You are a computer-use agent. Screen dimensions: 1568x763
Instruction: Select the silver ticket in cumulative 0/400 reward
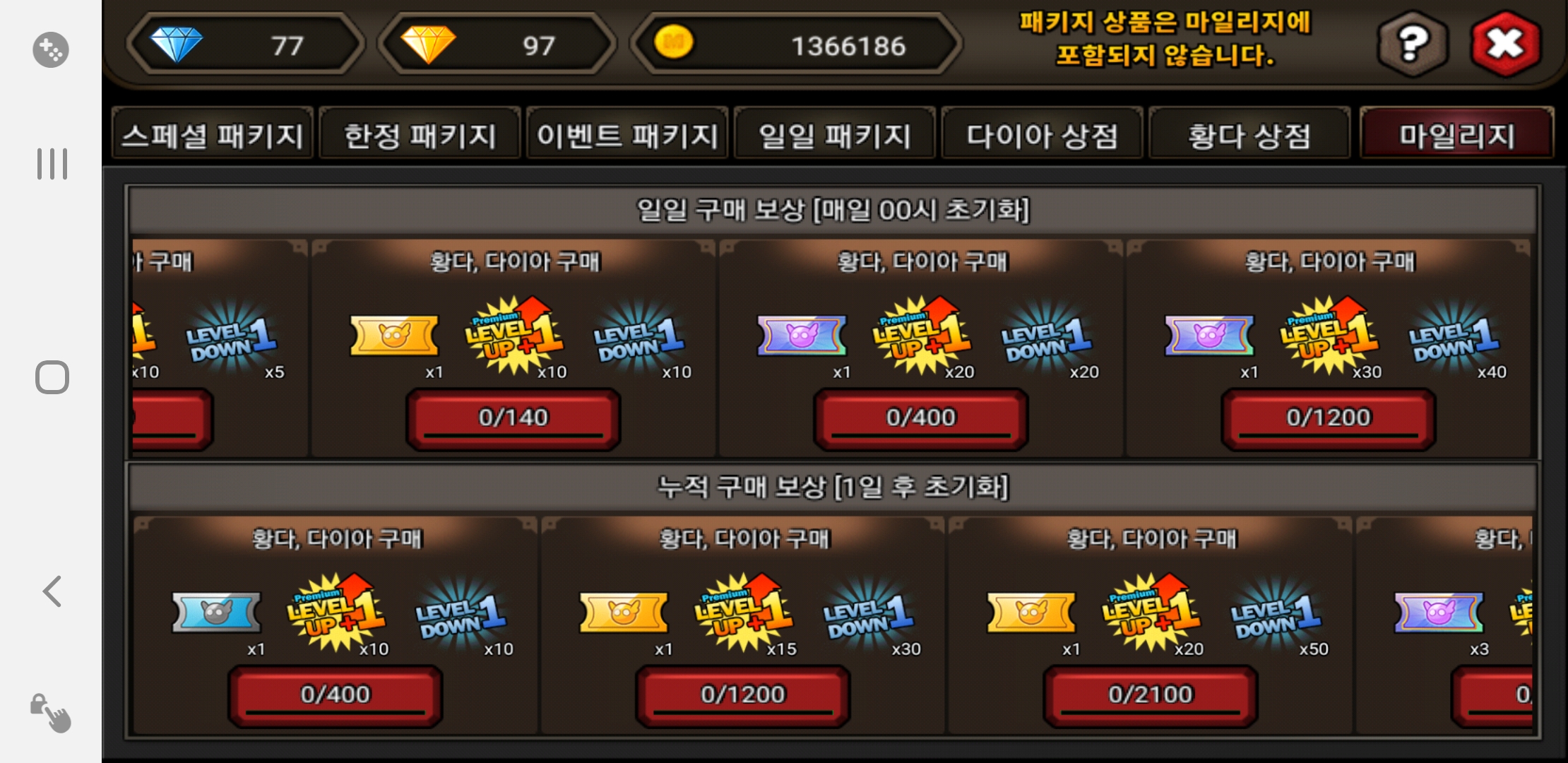(216, 612)
